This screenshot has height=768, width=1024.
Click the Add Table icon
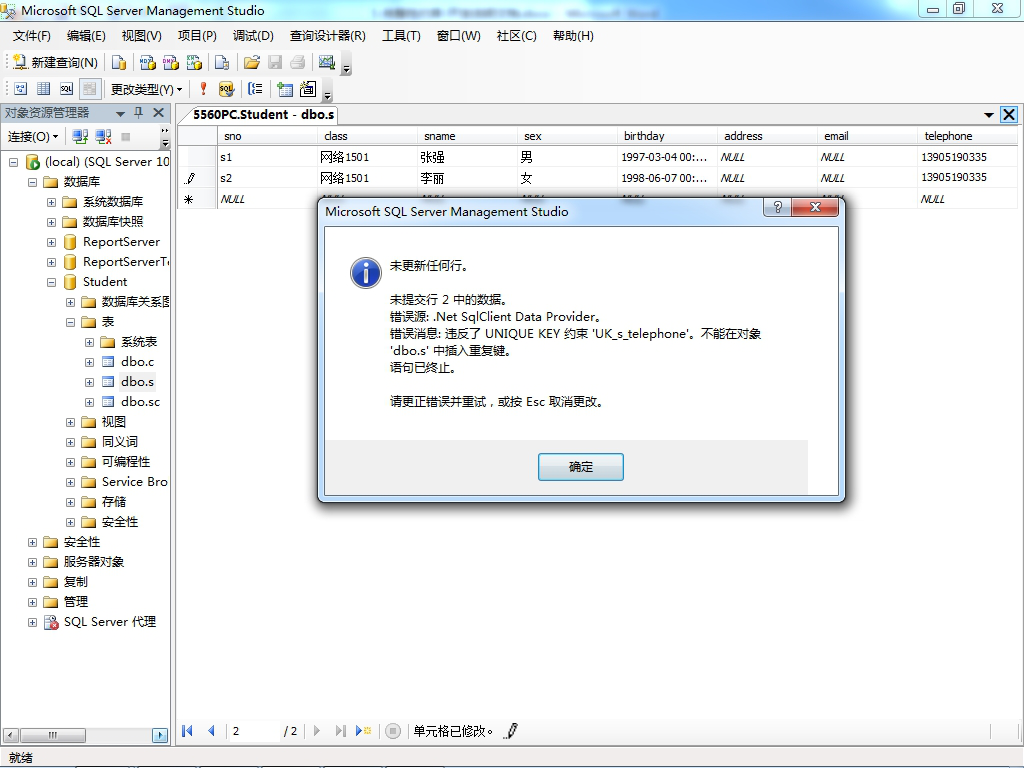pos(285,89)
